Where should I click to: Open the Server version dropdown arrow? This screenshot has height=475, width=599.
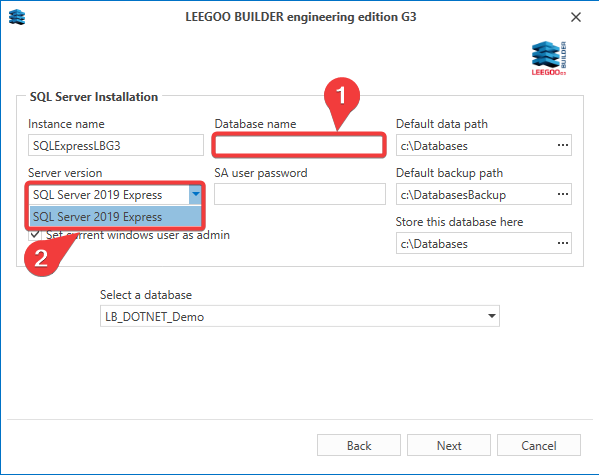195,195
